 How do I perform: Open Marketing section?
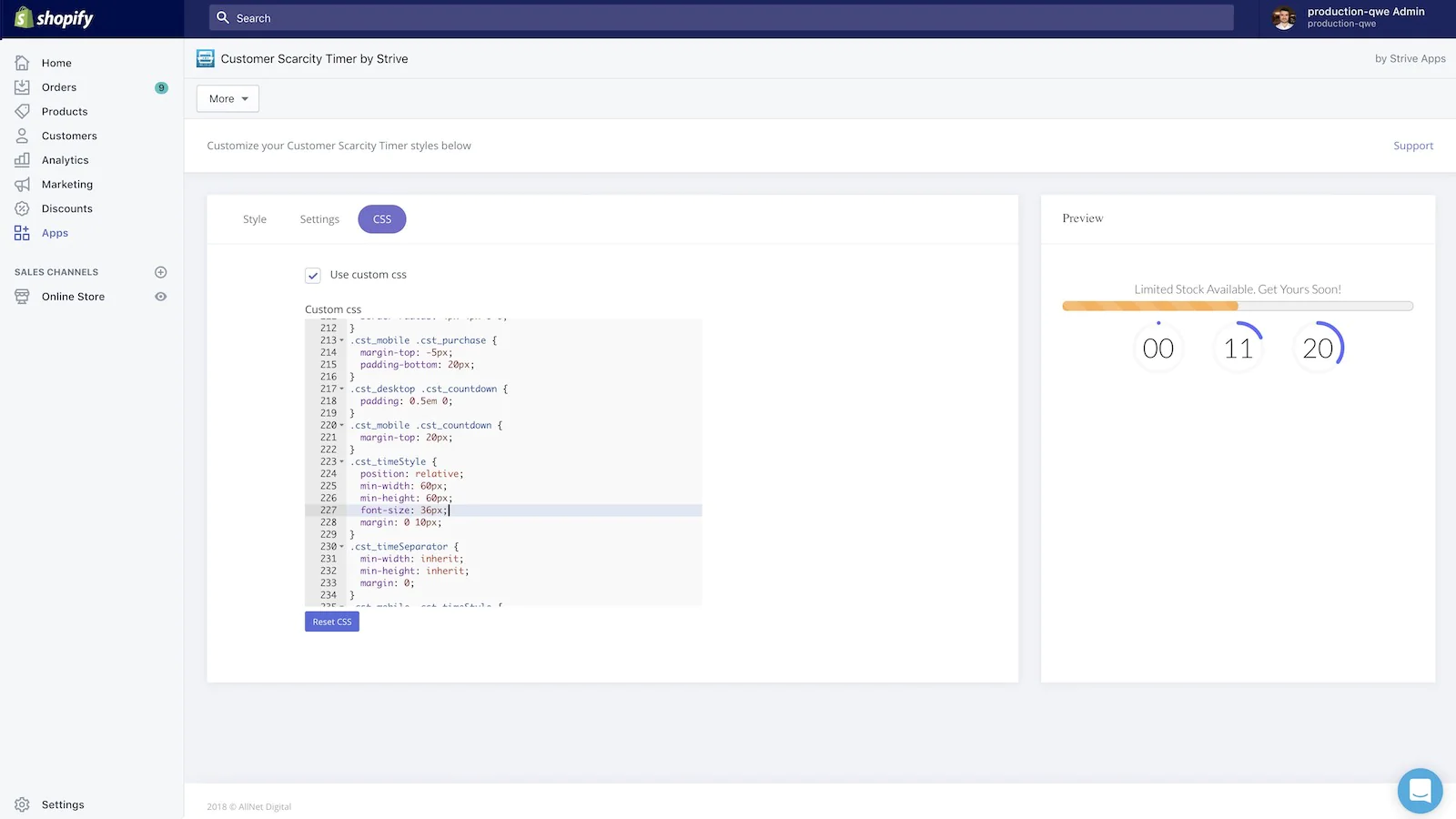[x=67, y=184]
